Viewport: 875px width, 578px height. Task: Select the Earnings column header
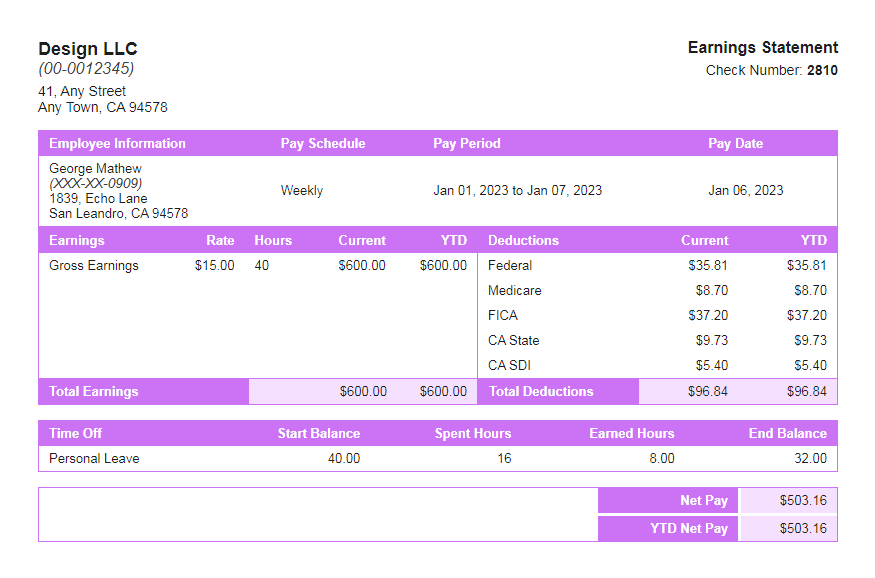73,240
